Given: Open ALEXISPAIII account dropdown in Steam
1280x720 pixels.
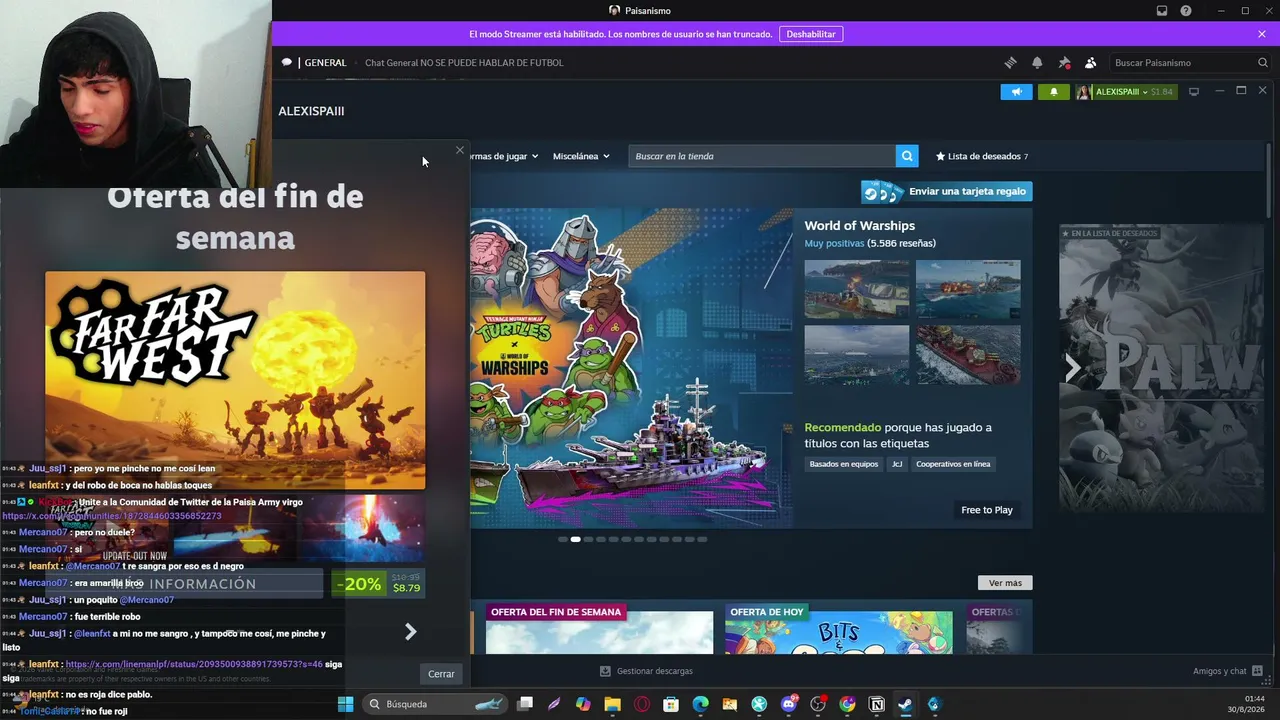Looking at the screenshot, I should click(1126, 92).
